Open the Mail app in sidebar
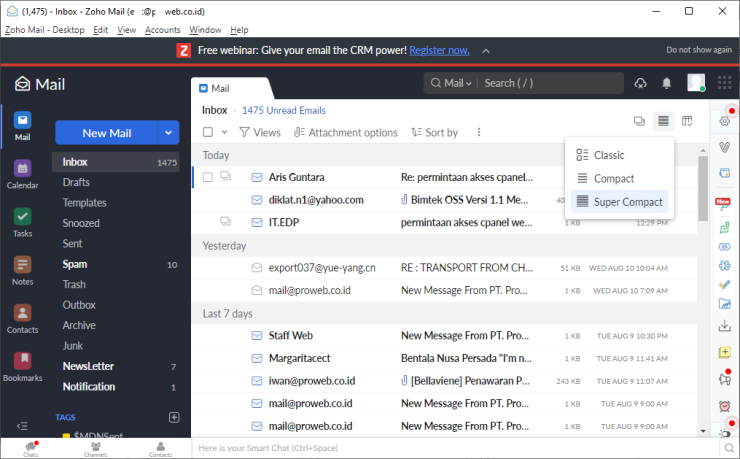The image size is (740, 459). pyautogui.click(x=22, y=126)
